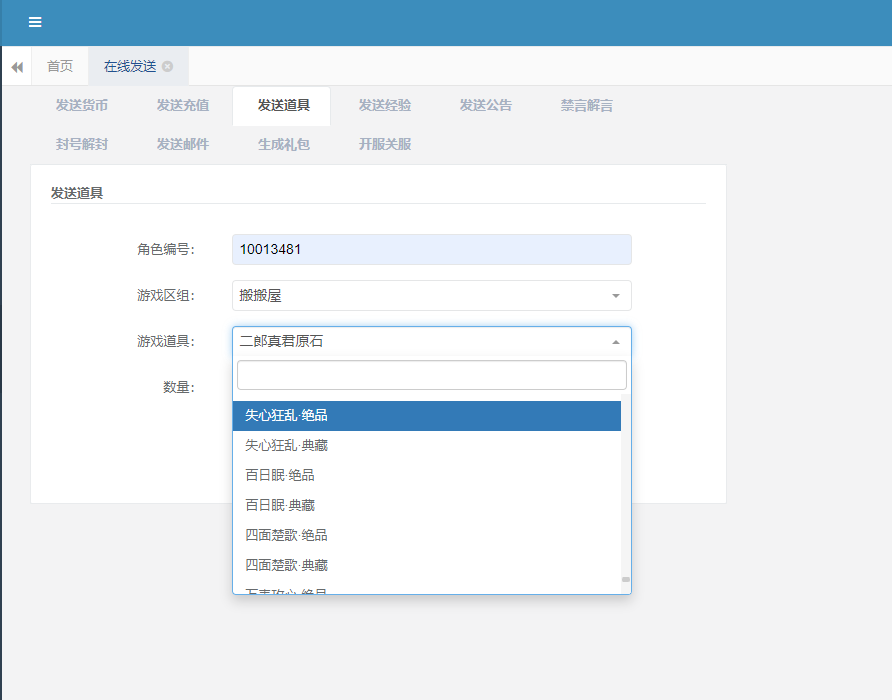The height and width of the screenshot is (700, 892).
Task: Expand the 游戏区组 dropdown
Action: click(431, 296)
